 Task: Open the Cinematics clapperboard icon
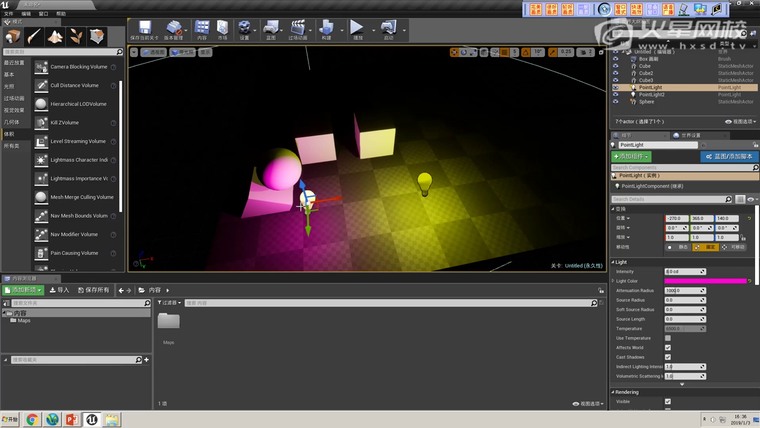point(298,29)
